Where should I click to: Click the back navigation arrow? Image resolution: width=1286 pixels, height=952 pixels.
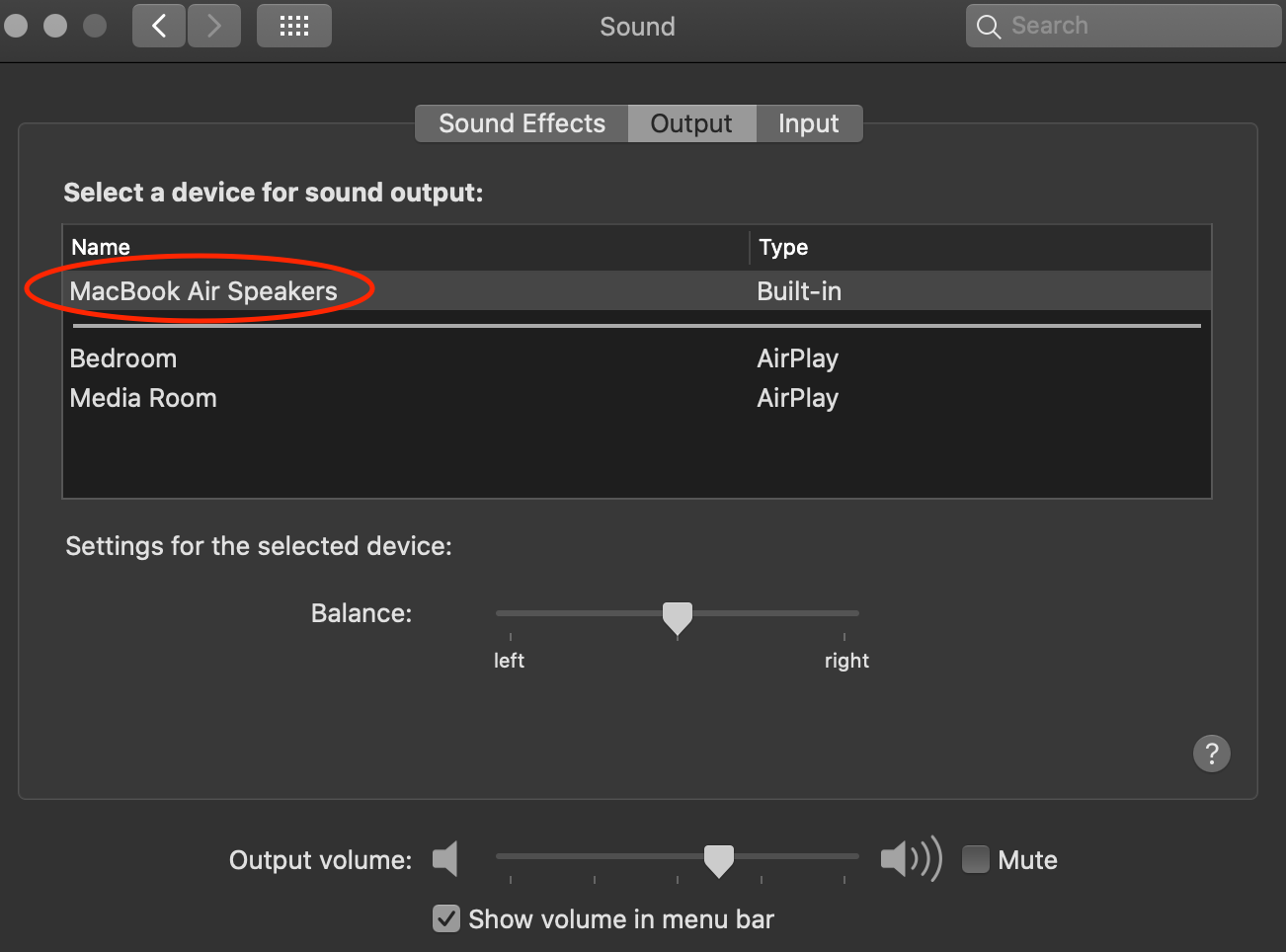(158, 26)
